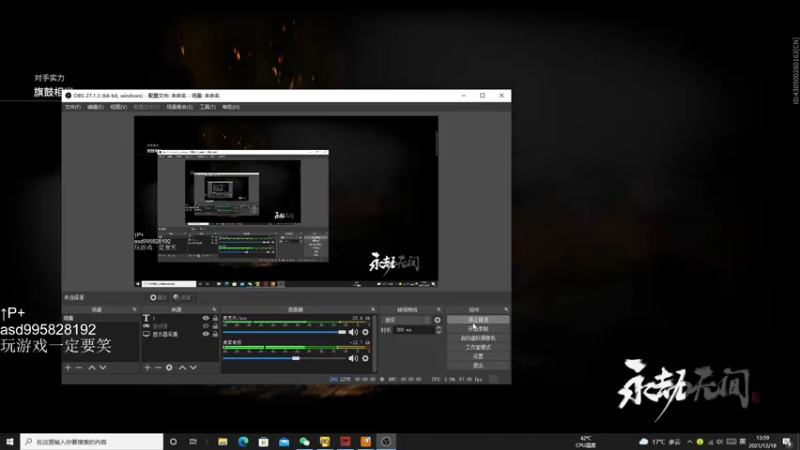This screenshot has height=450, width=800.
Task: Remove the selected scene with the minus icon
Action: pyautogui.click(x=79, y=367)
